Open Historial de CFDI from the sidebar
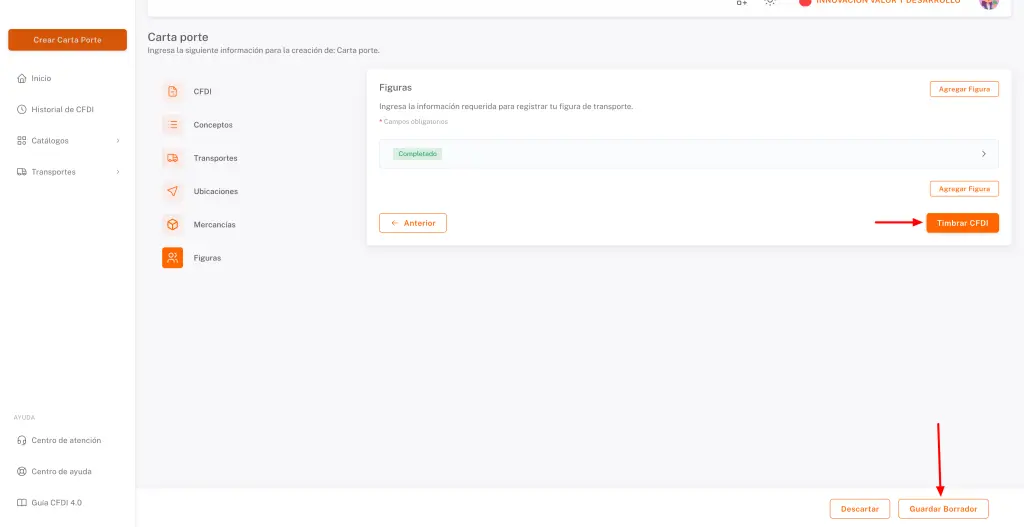Viewport: 1024px width, 527px height. pyautogui.click(x=62, y=110)
